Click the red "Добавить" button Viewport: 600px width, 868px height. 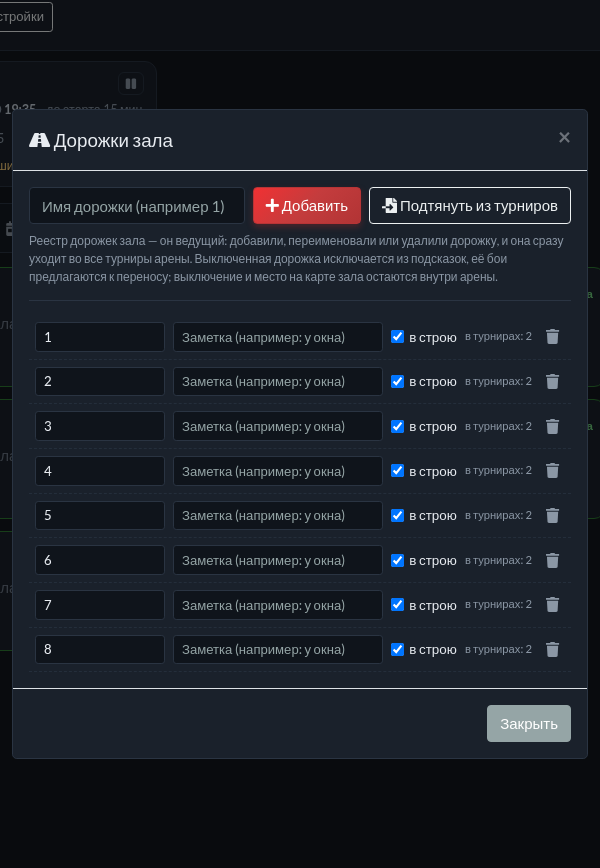click(307, 205)
